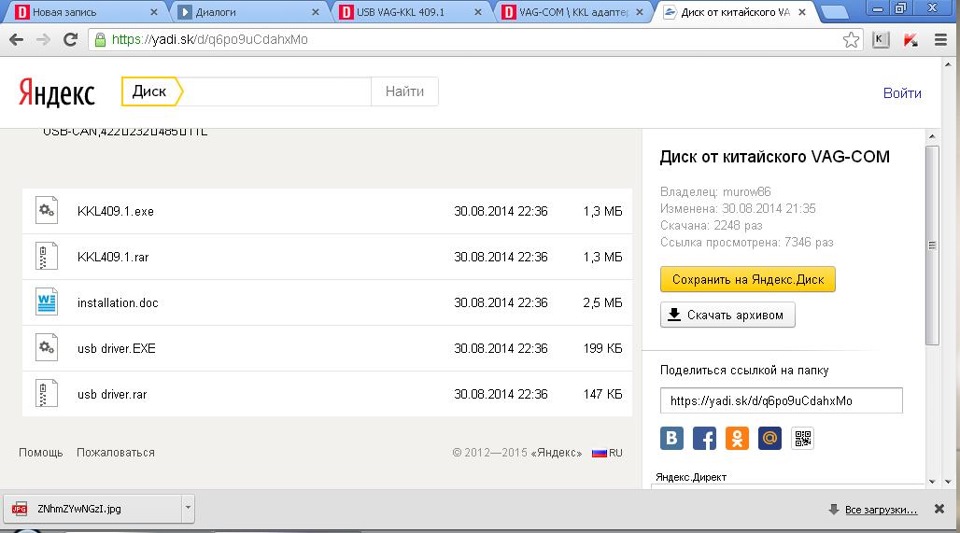This screenshot has height=533, width=960.
Task: Share folder via Facebook icon
Action: (x=704, y=438)
